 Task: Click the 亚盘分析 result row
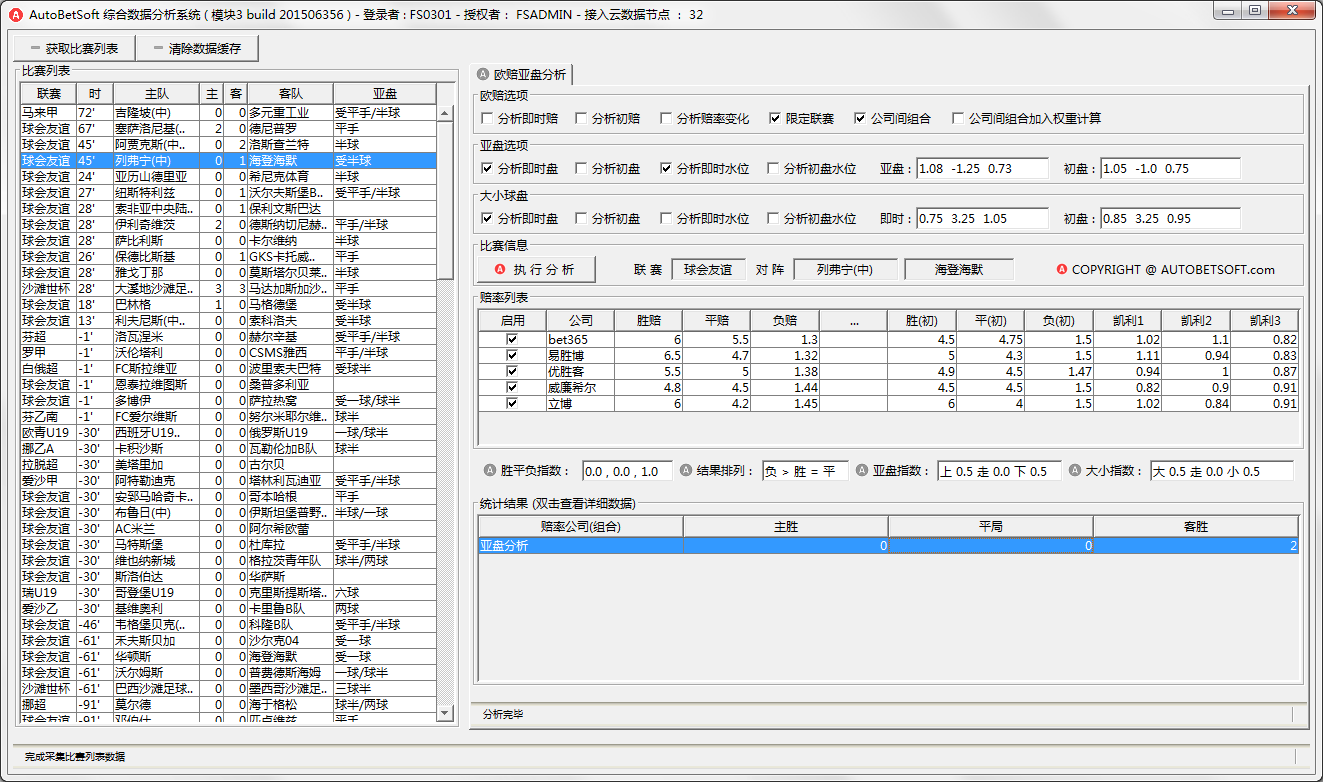888,546
